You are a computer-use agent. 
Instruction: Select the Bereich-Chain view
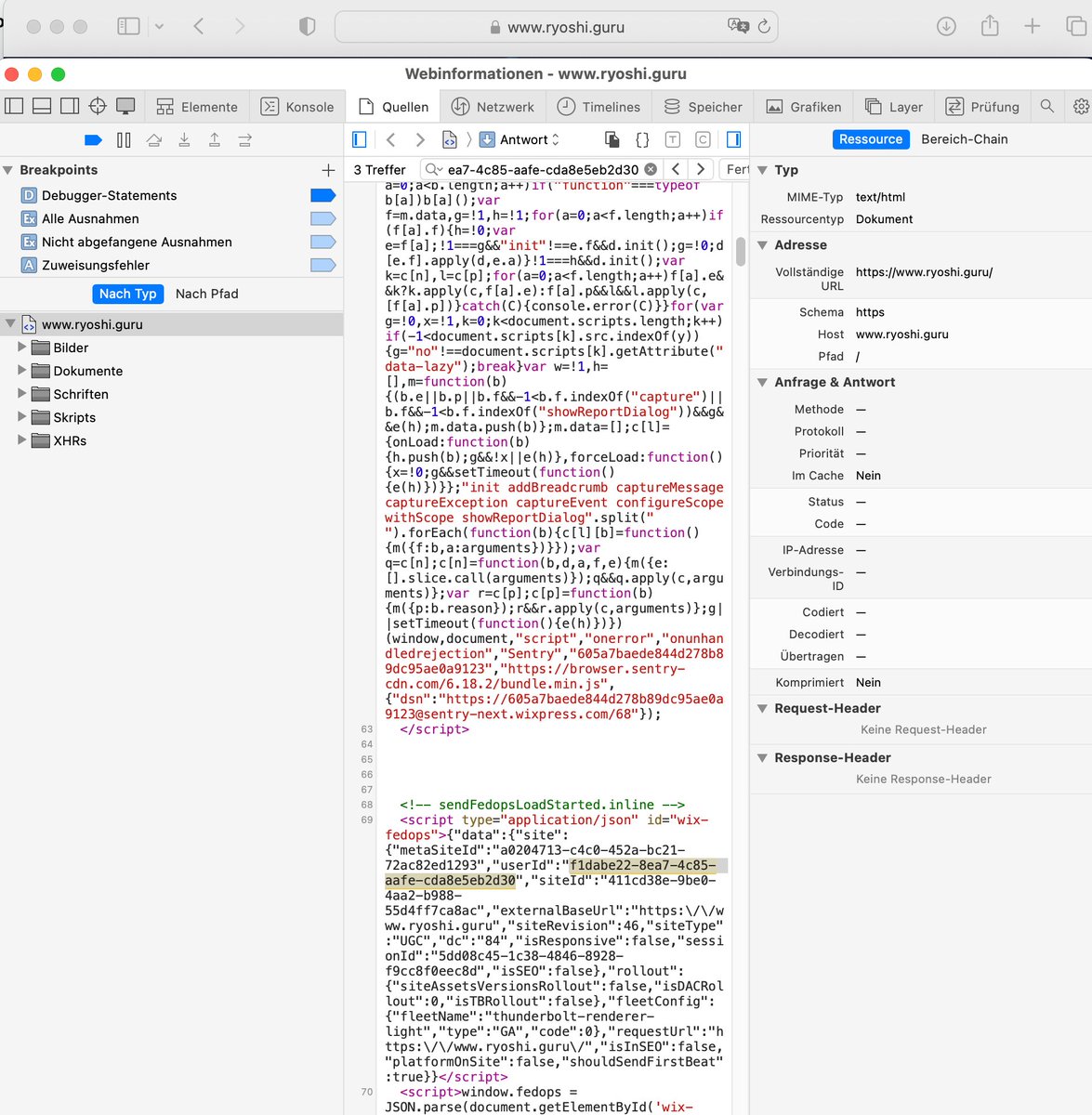(x=965, y=139)
